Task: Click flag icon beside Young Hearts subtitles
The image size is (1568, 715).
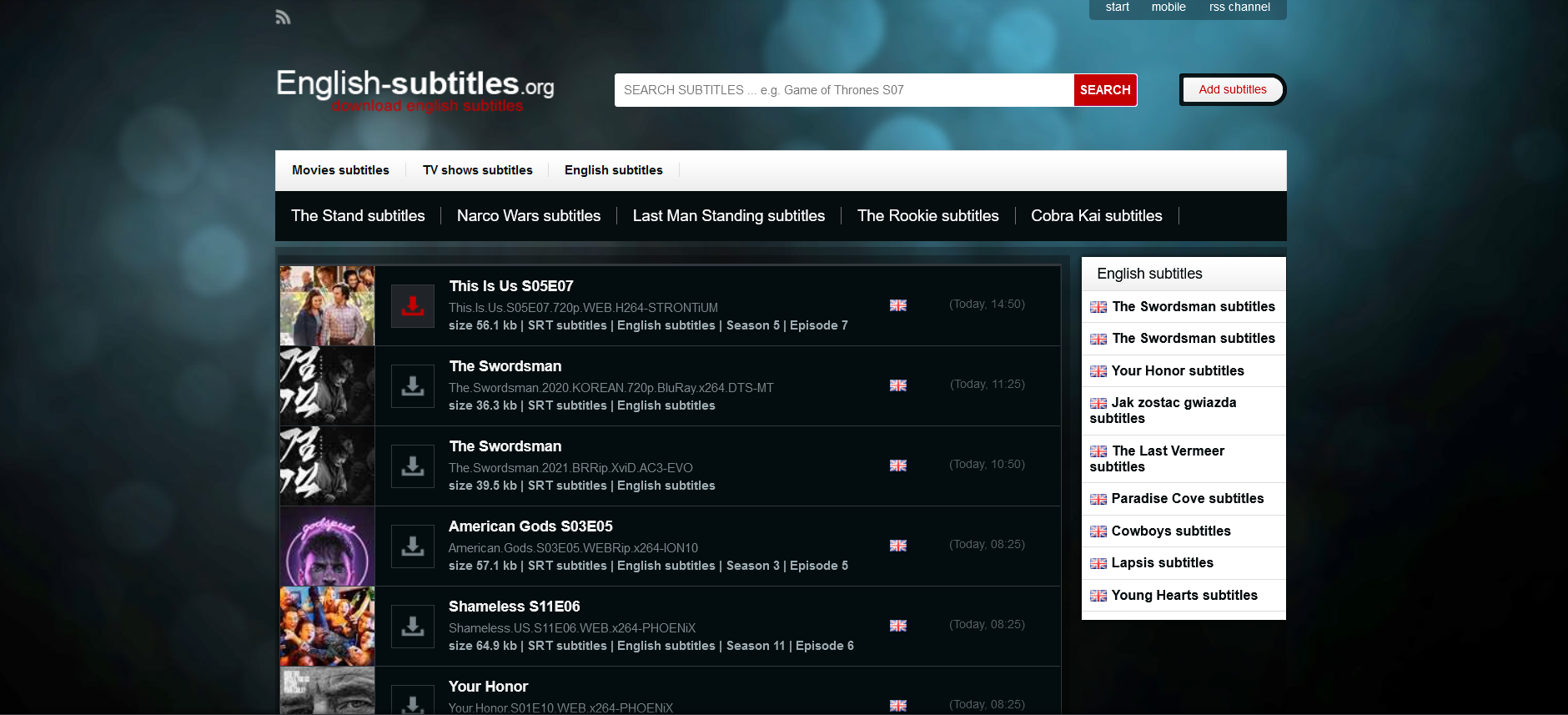Action: click(1098, 596)
